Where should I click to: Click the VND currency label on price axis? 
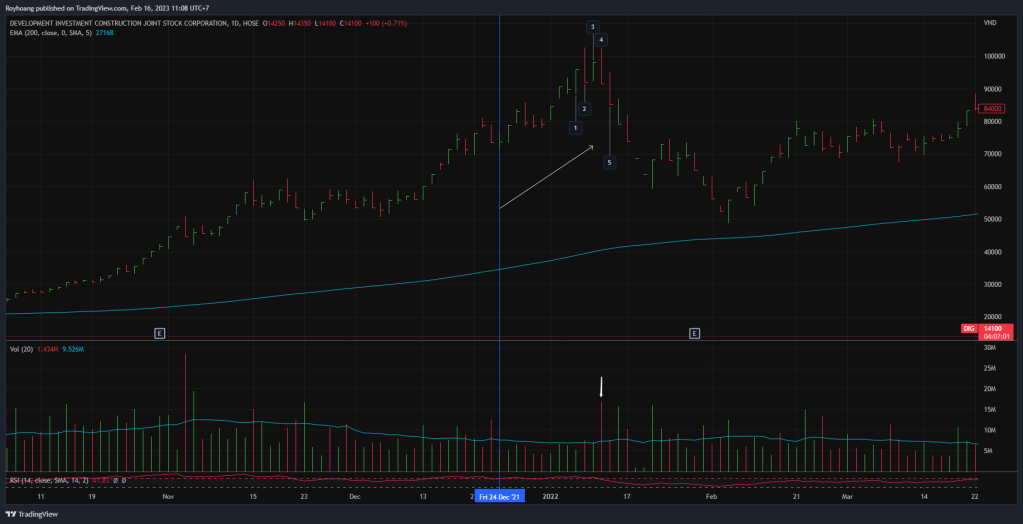pos(990,22)
